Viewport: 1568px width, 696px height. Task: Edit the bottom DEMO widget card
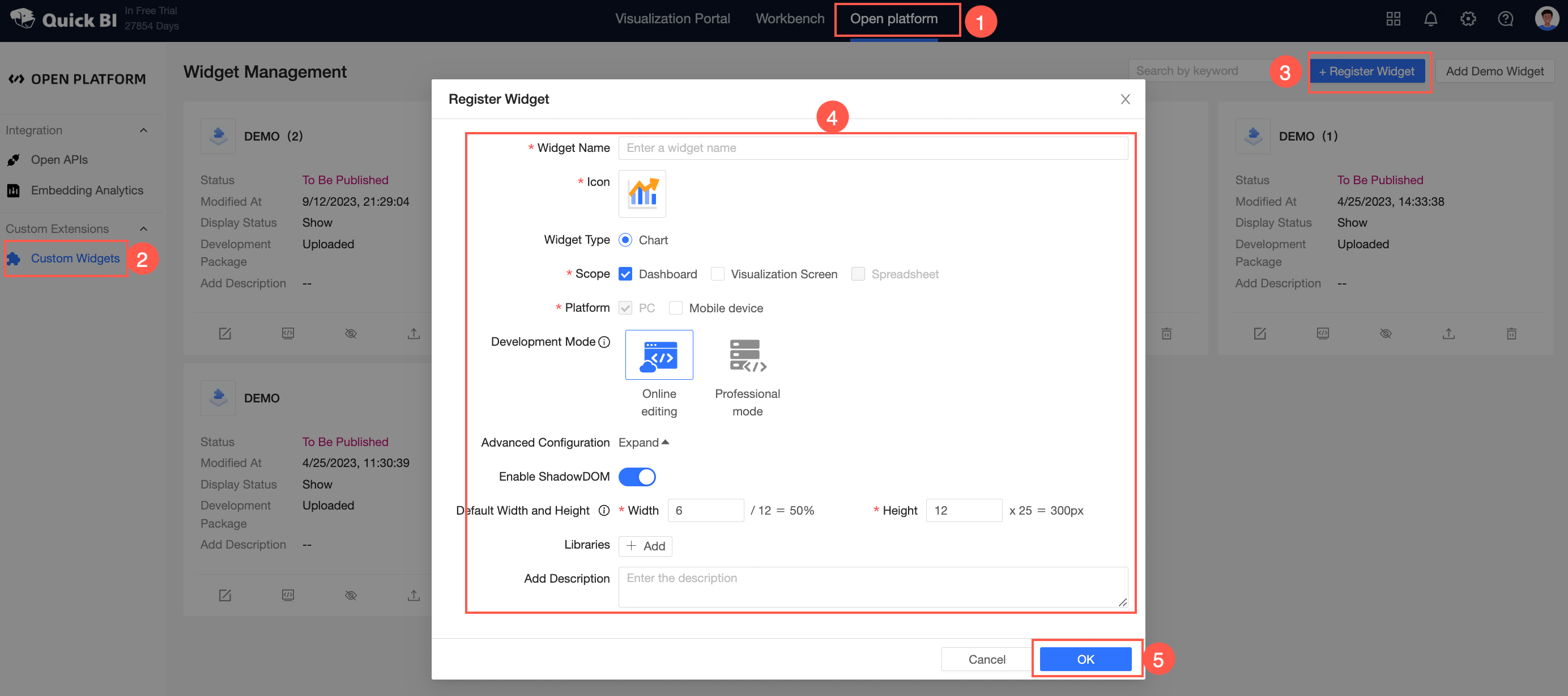coord(225,596)
